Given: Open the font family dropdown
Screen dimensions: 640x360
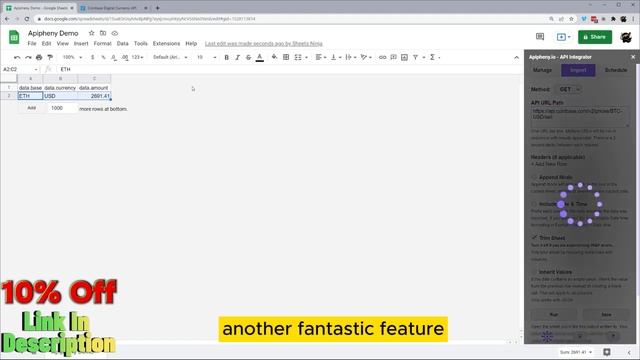Looking at the screenshot, I should [x=170, y=58].
